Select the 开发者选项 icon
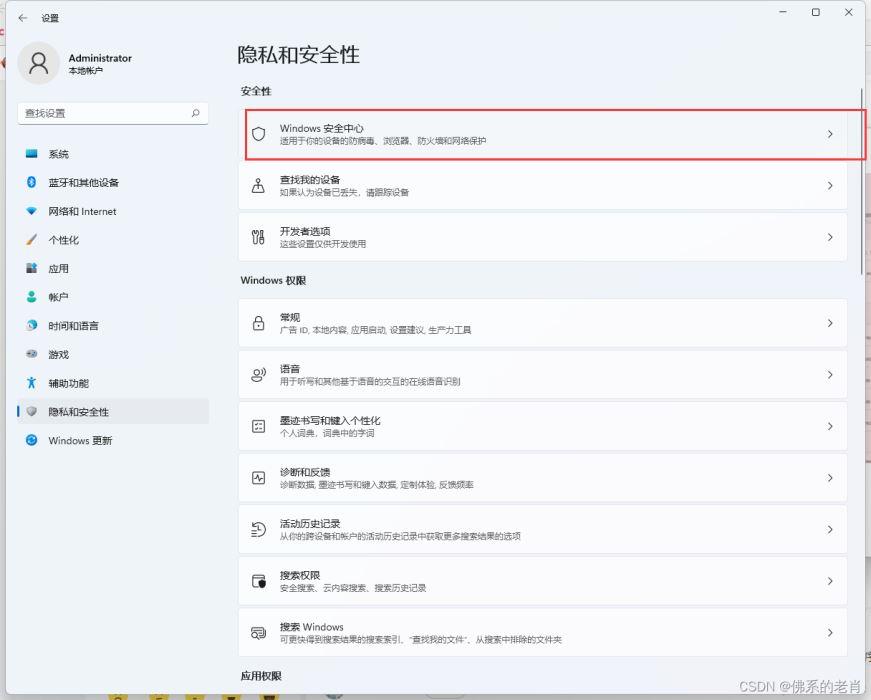Image resolution: width=871 pixels, height=700 pixels. pyautogui.click(x=259, y=236)
